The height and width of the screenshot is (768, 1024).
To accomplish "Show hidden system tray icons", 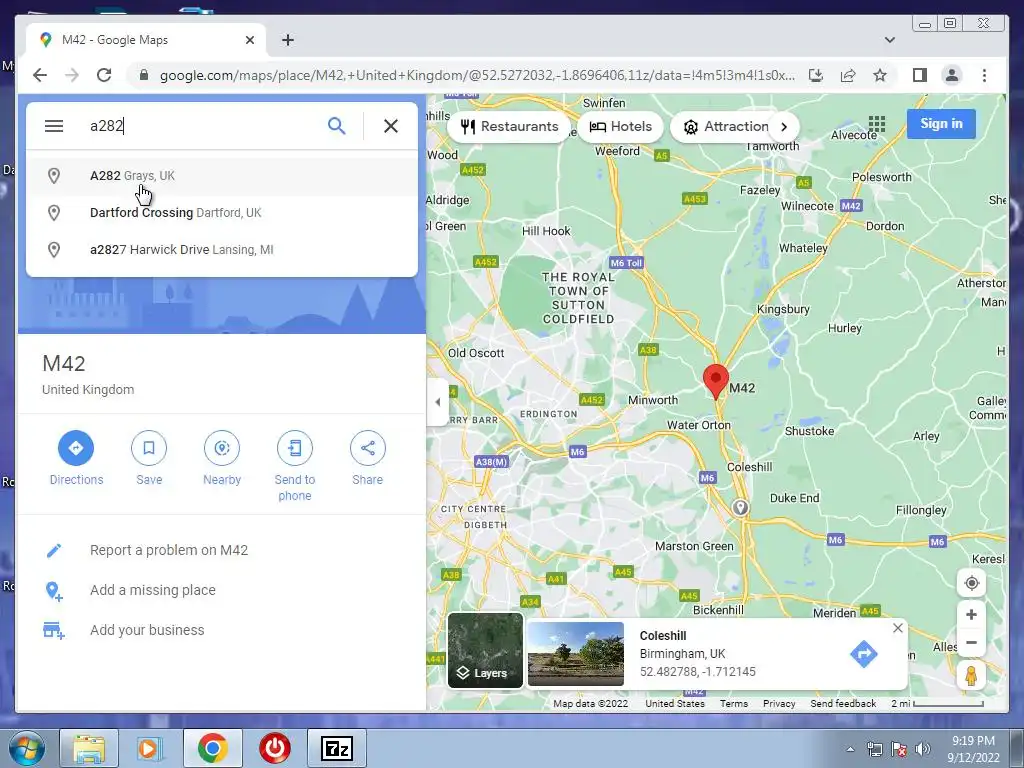I will (x=850, y=749).
